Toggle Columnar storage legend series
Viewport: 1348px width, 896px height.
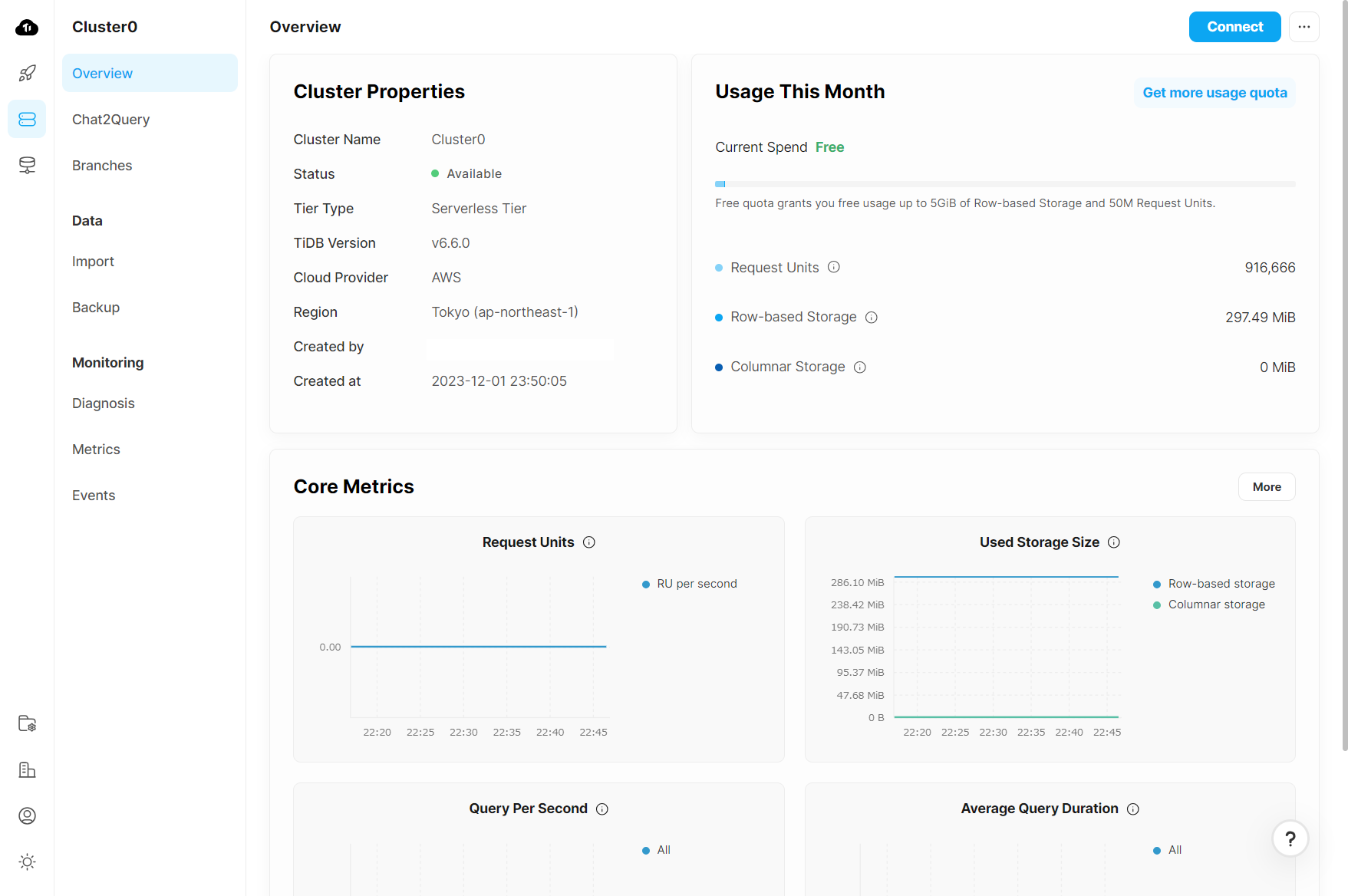coord(1209,604)
